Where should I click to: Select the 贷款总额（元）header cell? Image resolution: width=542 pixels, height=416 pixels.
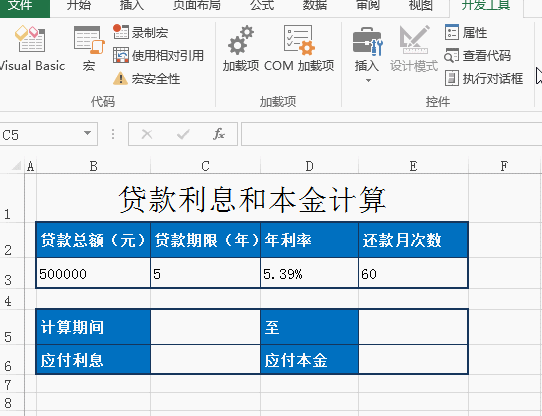coord(93,240)
